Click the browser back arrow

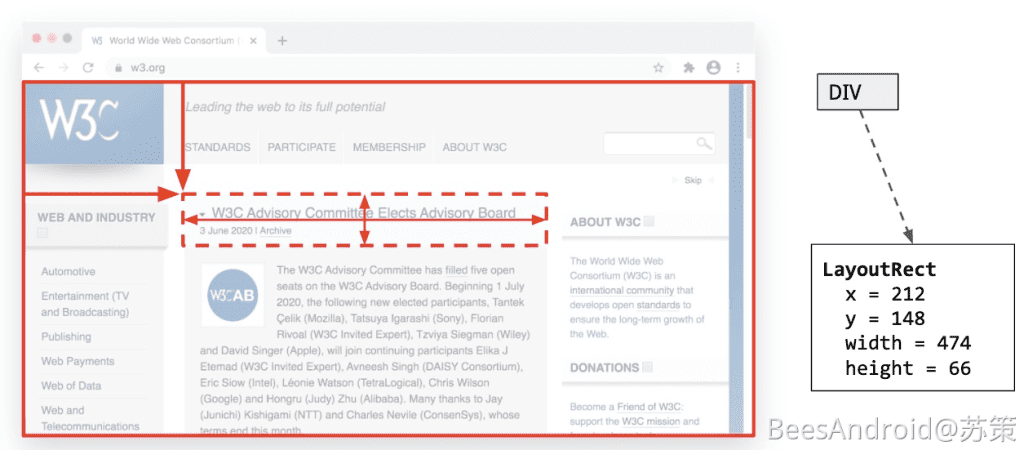39,68
